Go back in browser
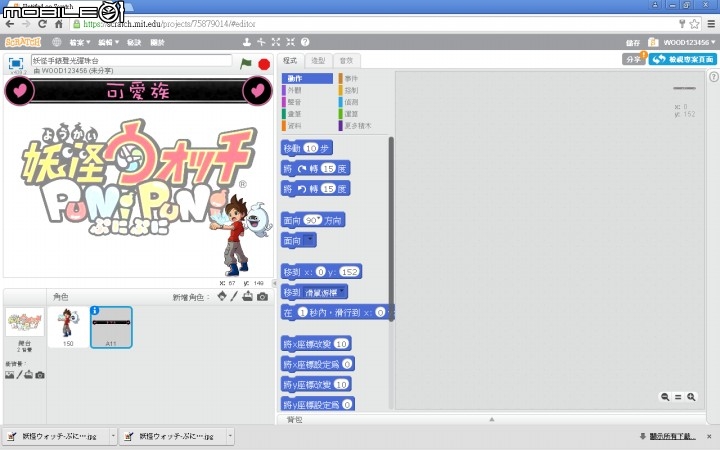The height and width of the screenshot is (450, 720). tap(10, 23)
